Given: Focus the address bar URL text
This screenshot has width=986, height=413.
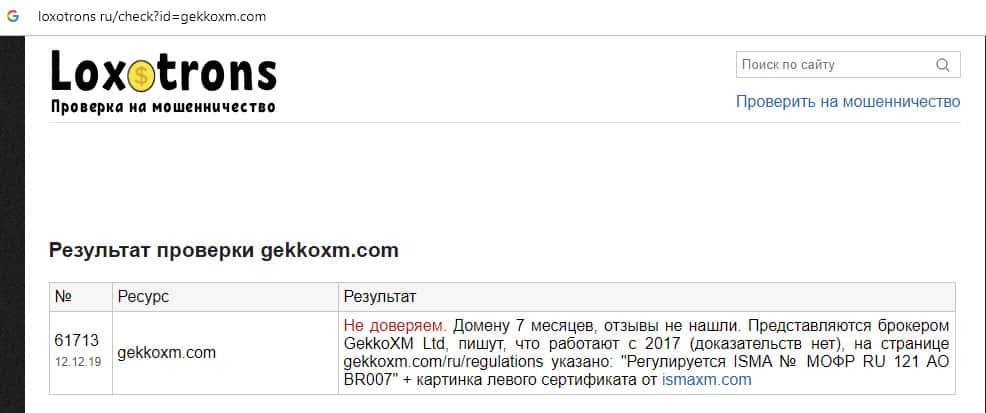Looking at the screenshot, I should (x=152, y=18).
